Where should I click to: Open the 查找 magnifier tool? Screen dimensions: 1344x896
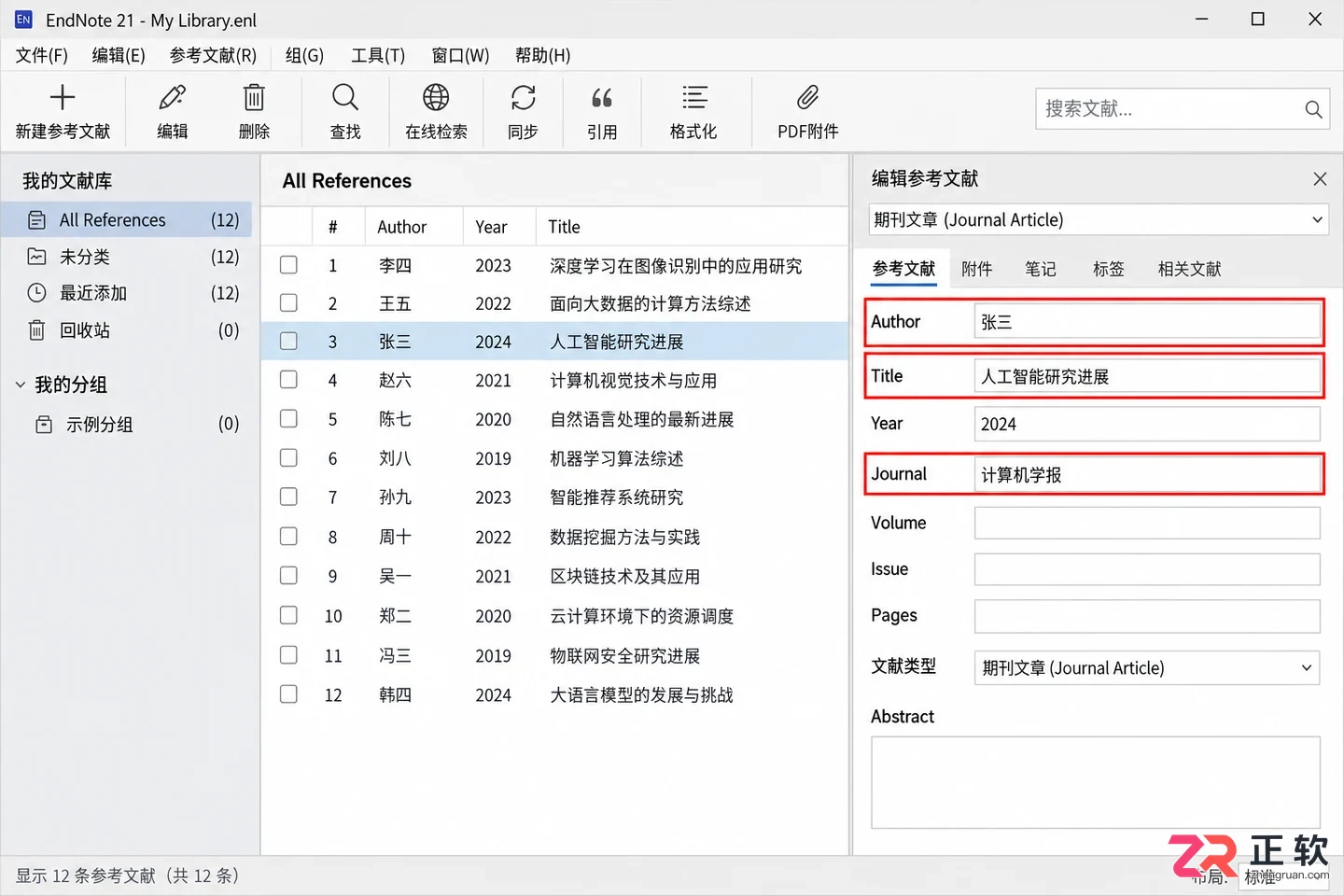(x=345, y=97)
